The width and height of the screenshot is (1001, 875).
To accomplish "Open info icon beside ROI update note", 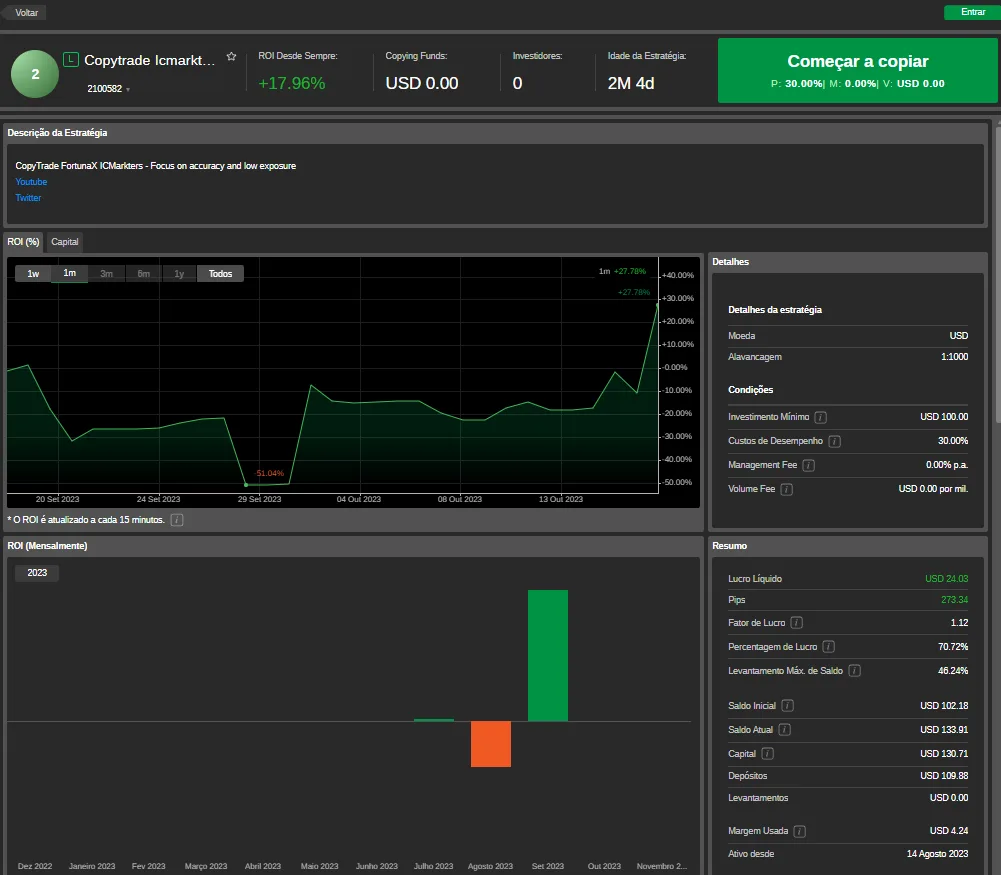I will coord(177,520).
